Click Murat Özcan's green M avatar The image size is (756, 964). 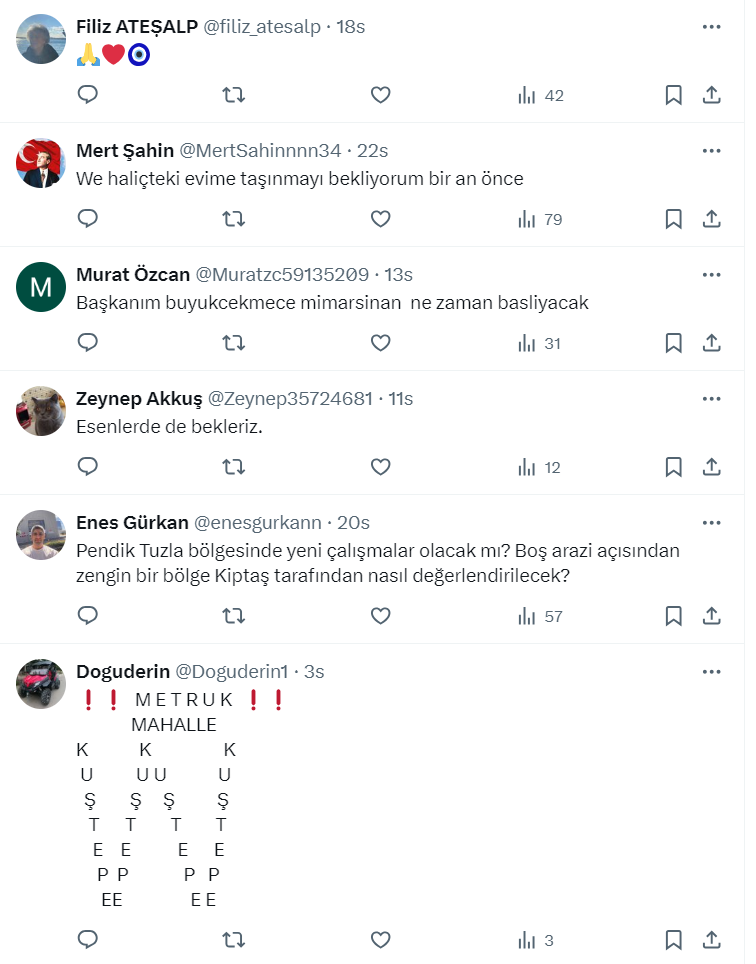(41, 287)
